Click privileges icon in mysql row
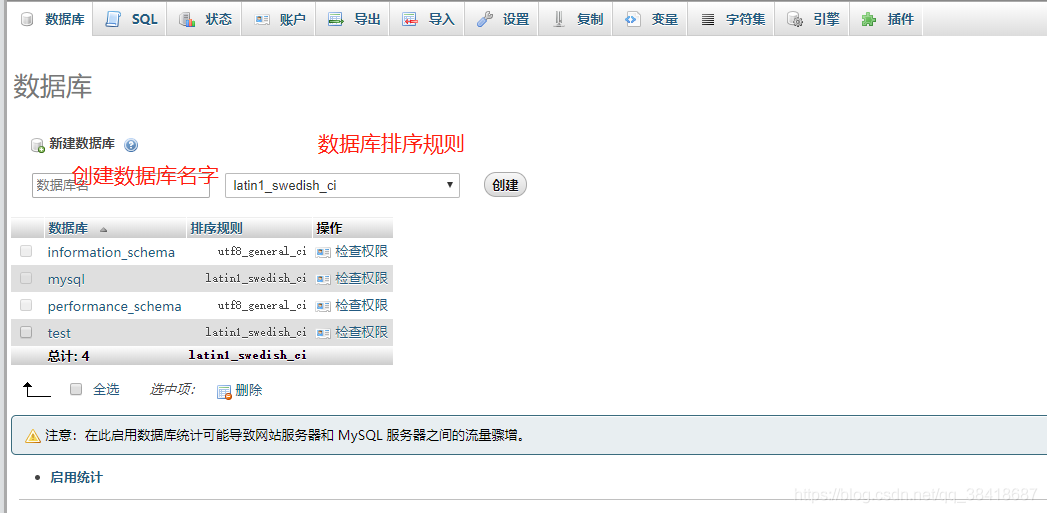1047x513 pixels. 323,279
